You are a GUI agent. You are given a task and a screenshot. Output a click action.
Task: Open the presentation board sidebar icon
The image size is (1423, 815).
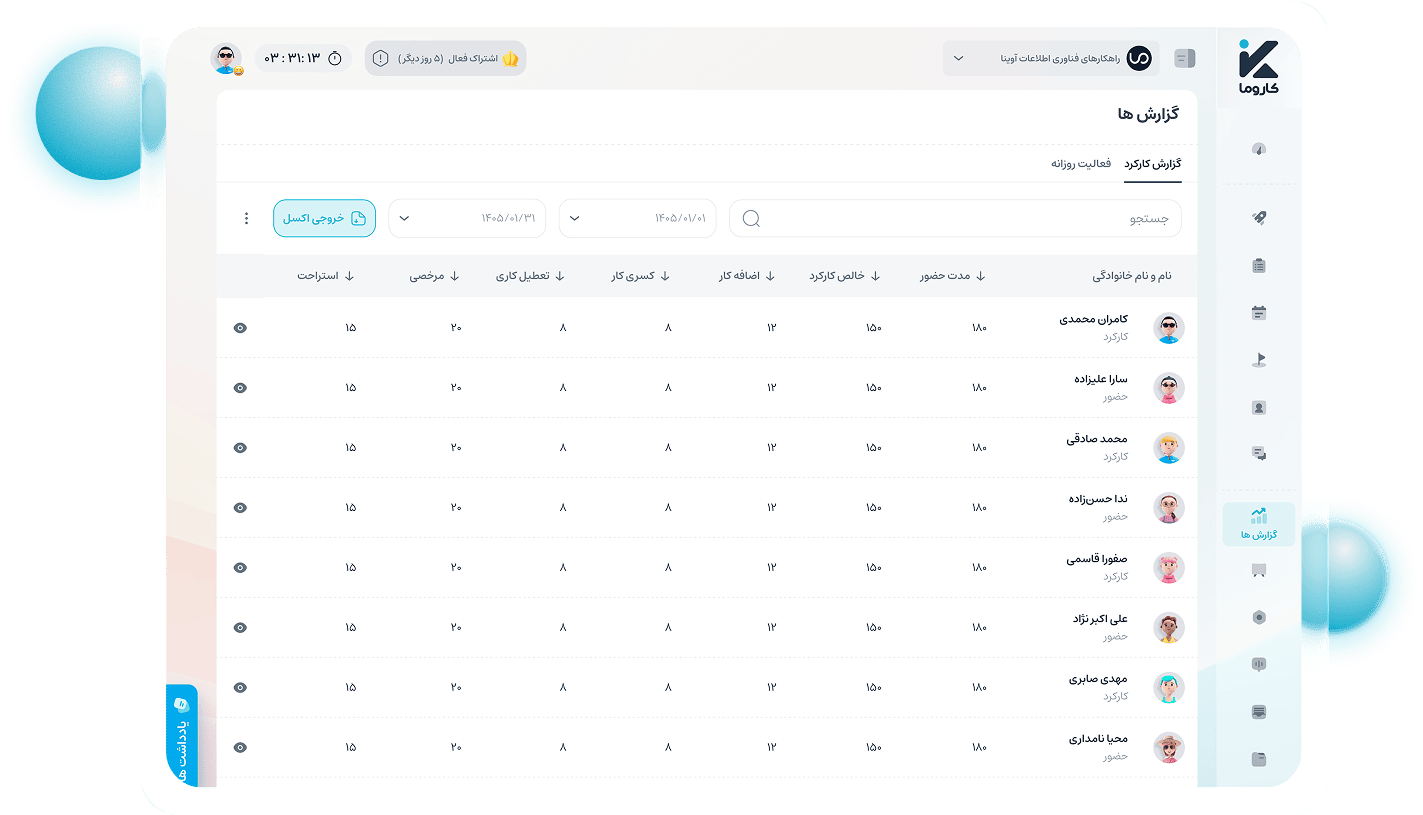pyautogui.click(x=1259, y=570)
